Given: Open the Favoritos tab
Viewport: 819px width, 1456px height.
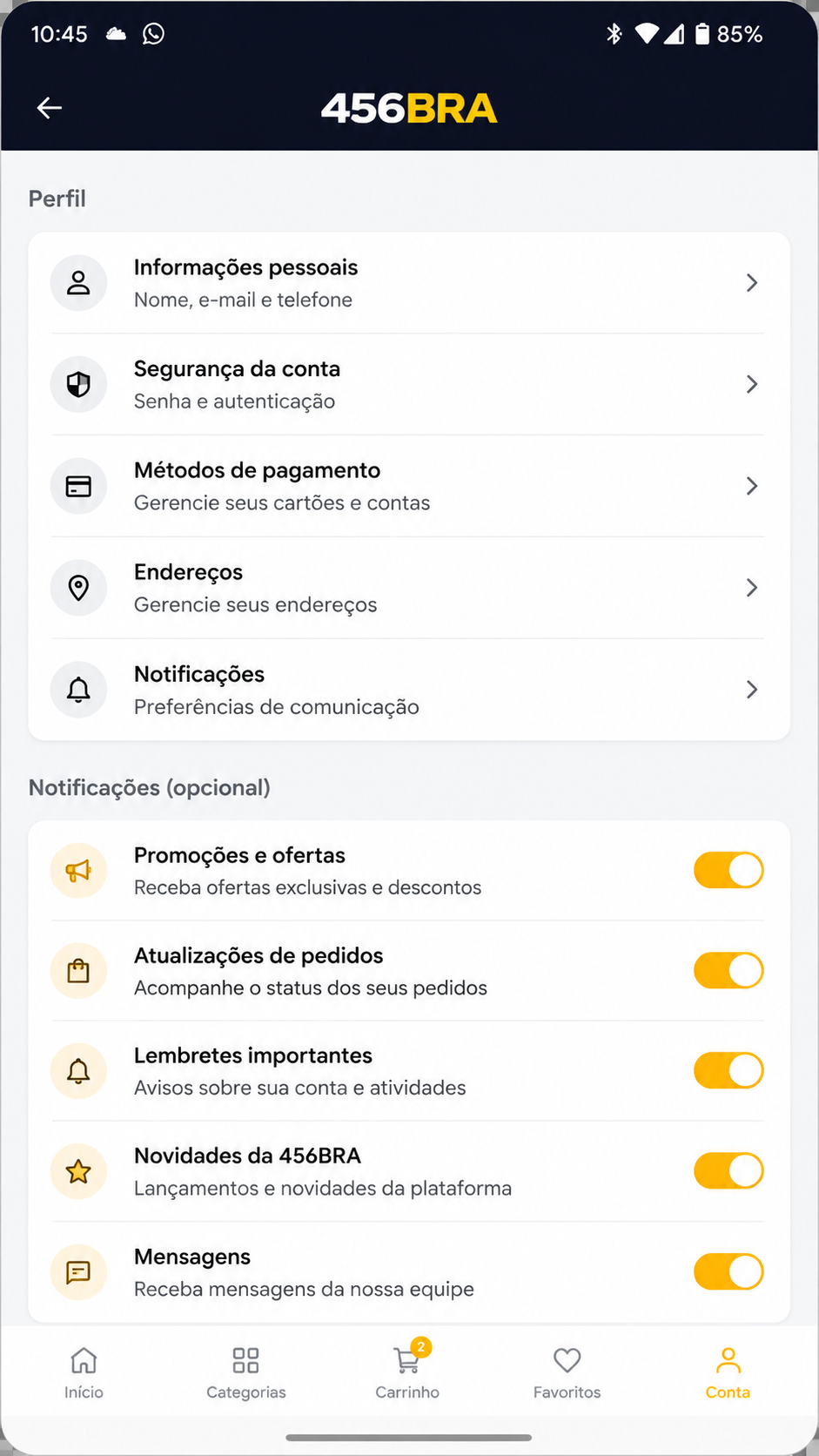Looking at the screenshot, I should (567, 1372).
